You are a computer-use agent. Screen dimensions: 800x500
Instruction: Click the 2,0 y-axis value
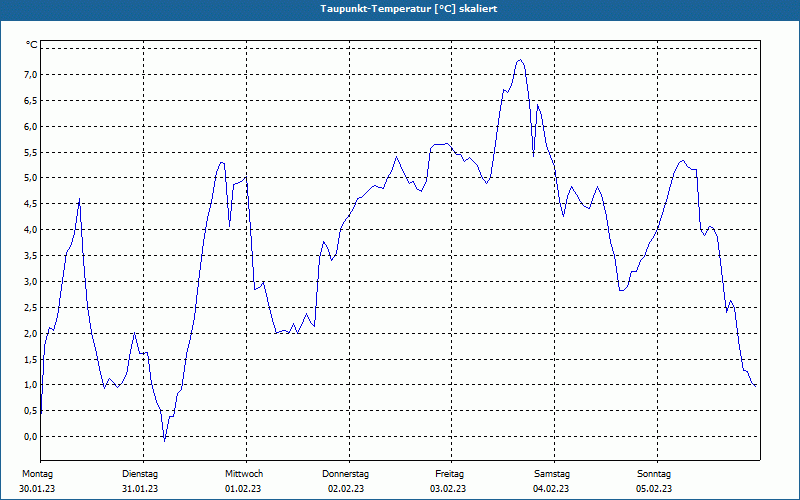pyautogui.click(x=30, y=333)
